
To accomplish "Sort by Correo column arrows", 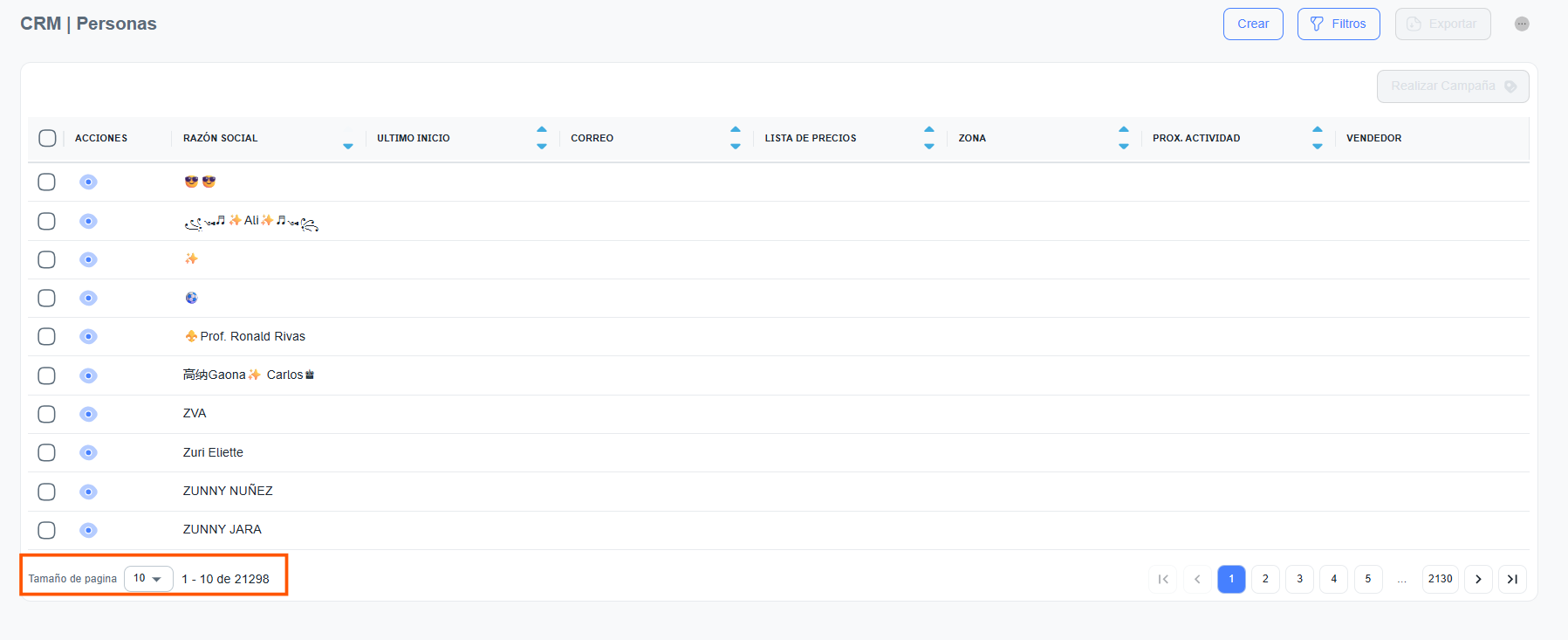I will 735,138.
